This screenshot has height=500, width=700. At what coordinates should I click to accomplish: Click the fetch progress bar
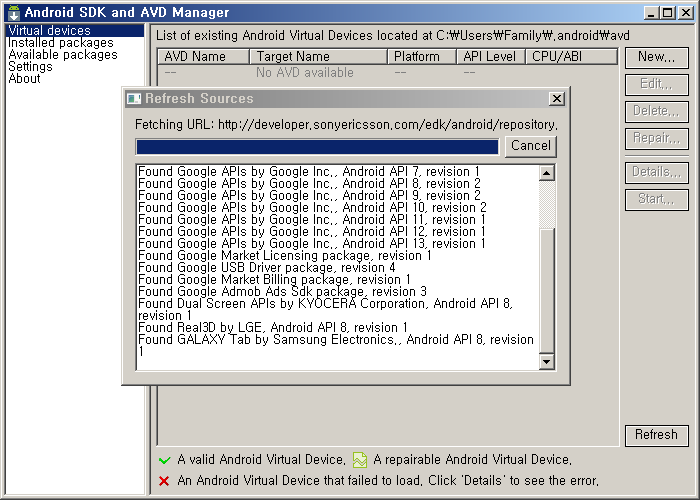coord(317,147)
